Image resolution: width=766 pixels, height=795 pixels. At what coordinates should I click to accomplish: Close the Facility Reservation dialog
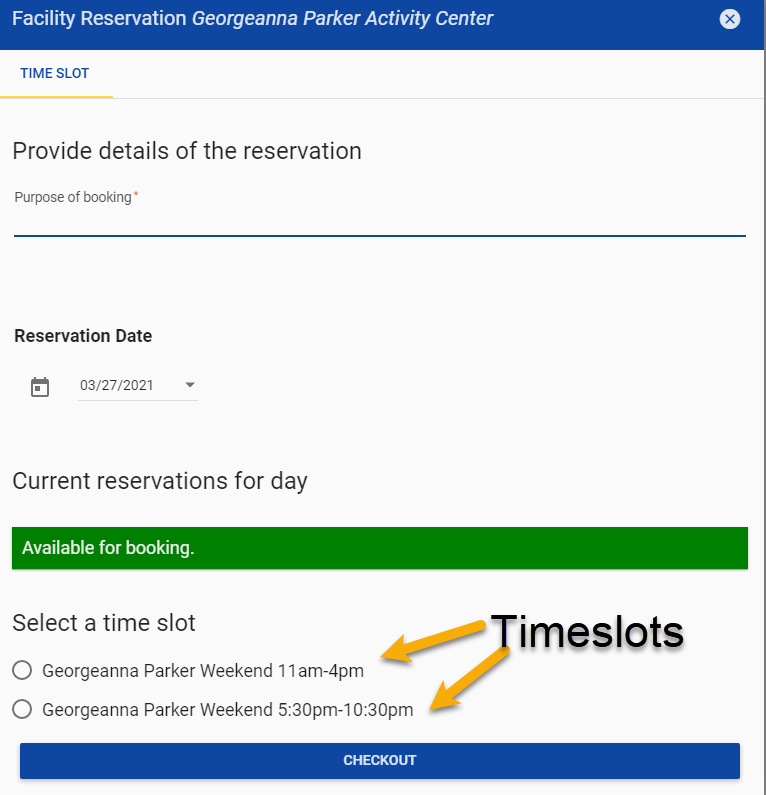coord(730,19)
